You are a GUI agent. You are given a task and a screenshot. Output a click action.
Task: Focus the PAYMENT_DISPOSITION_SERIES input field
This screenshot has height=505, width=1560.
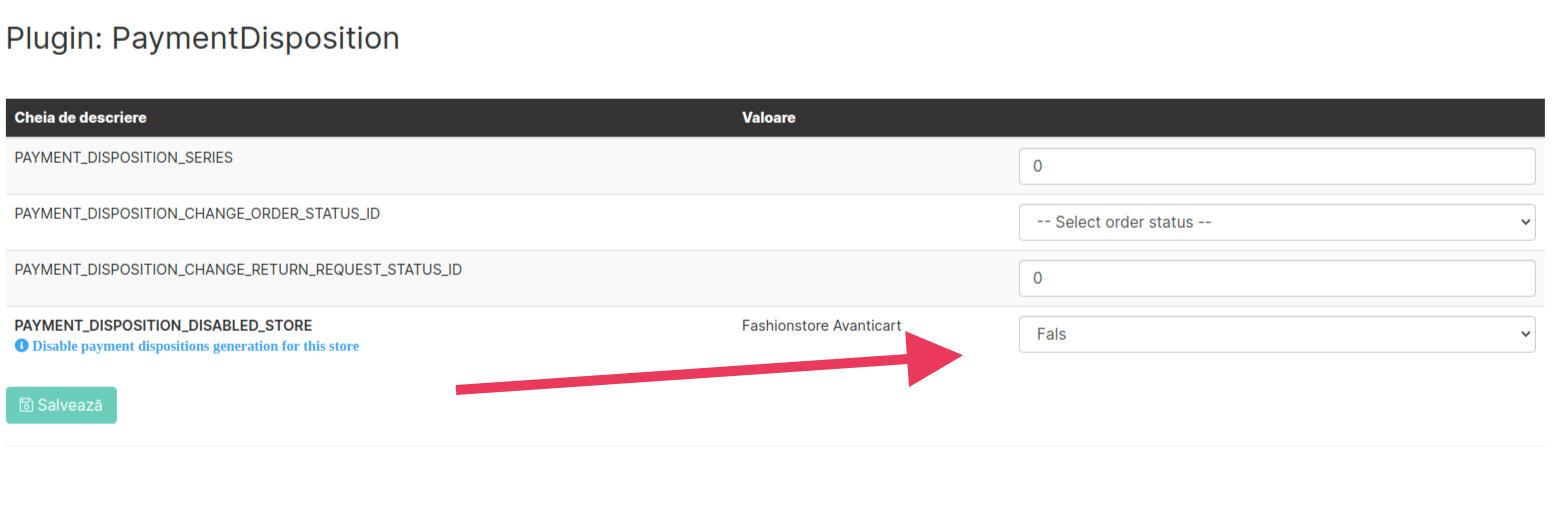coord(1277,166)
